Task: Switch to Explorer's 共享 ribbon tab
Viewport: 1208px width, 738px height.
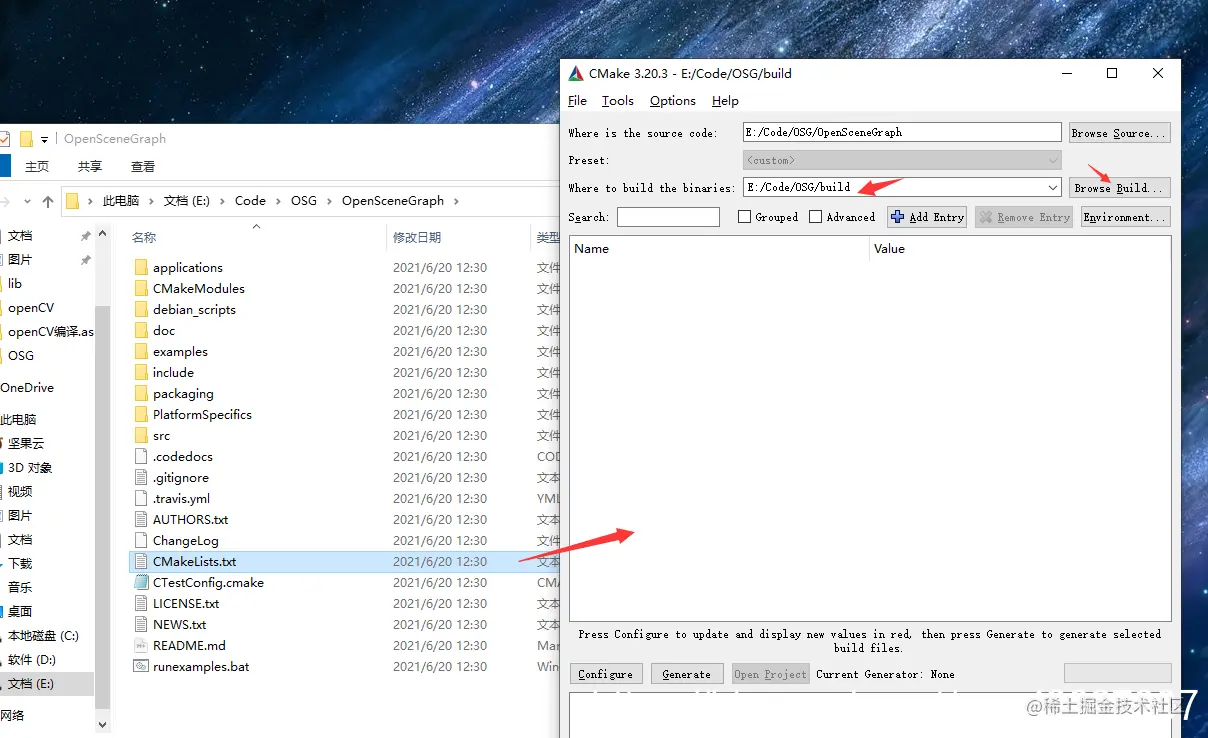Action: [90, 167]
